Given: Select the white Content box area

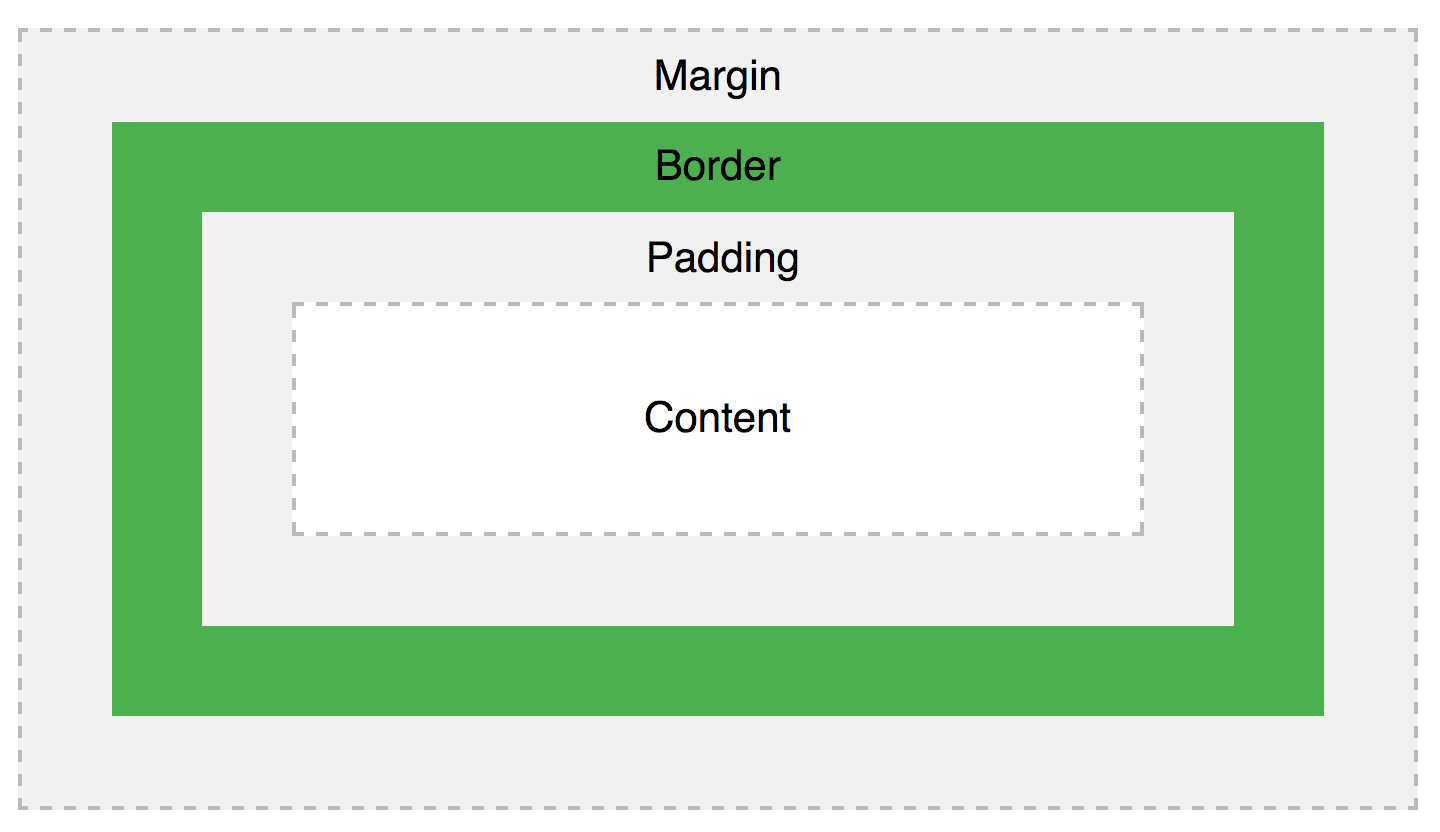Looking at the screenshot, I should [718, 419].
